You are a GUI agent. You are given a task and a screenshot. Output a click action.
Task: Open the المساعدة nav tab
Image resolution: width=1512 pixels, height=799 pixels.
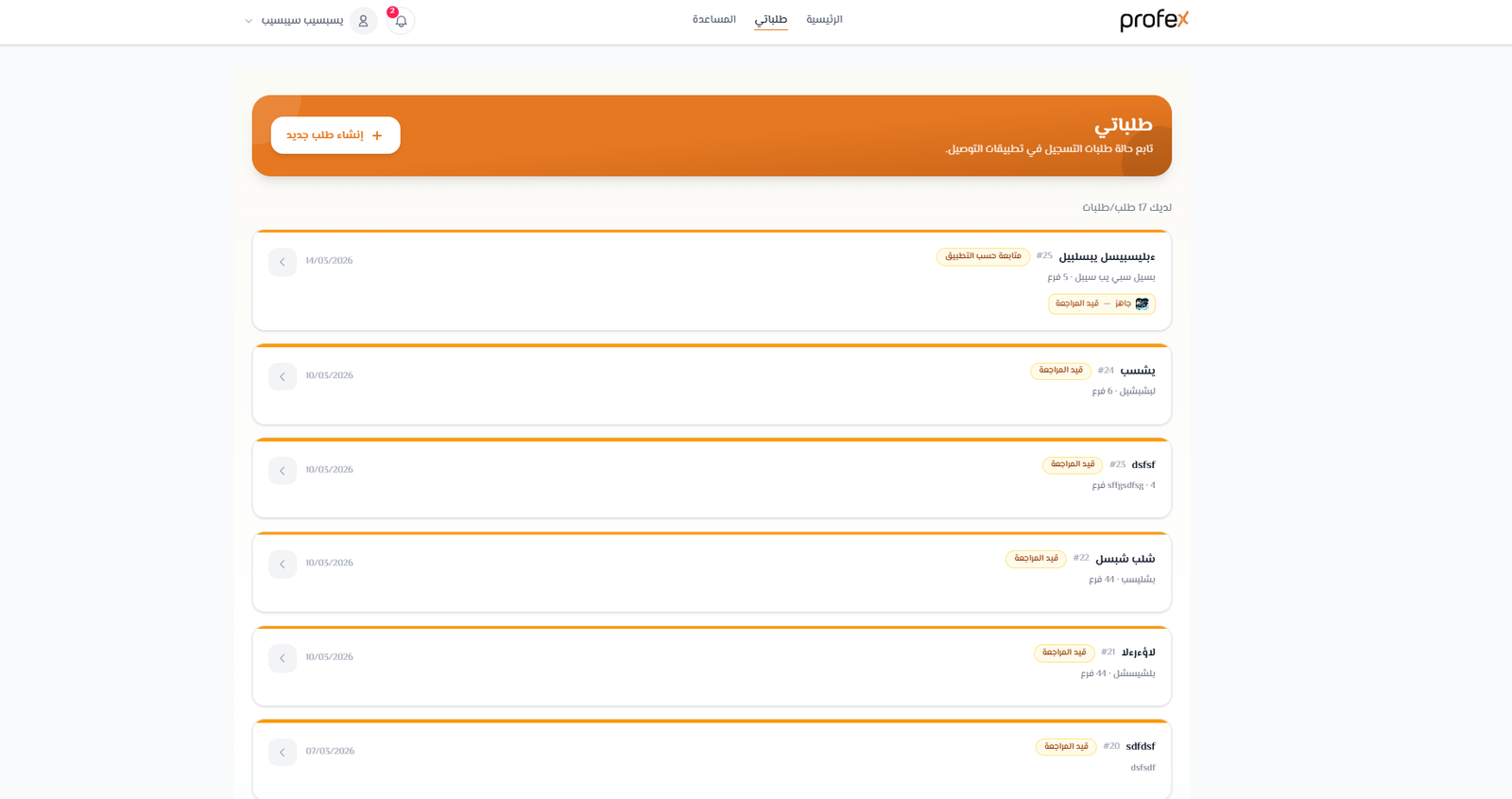[x=714, y=20]
